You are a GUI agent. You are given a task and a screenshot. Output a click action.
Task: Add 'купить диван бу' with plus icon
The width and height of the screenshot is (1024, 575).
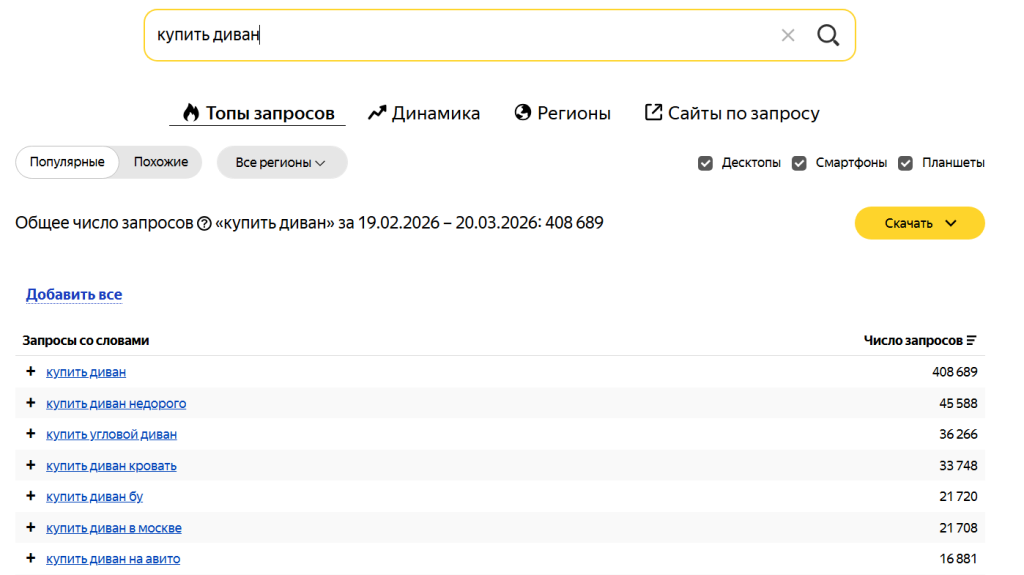30,496
